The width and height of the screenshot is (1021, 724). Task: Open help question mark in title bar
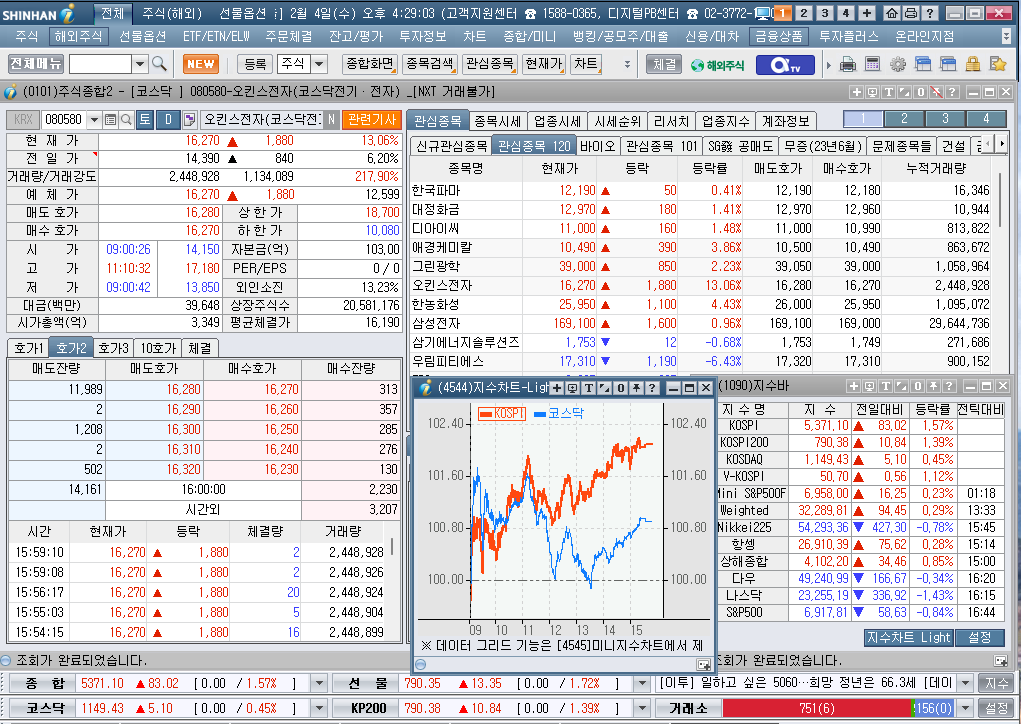point(930,12)
